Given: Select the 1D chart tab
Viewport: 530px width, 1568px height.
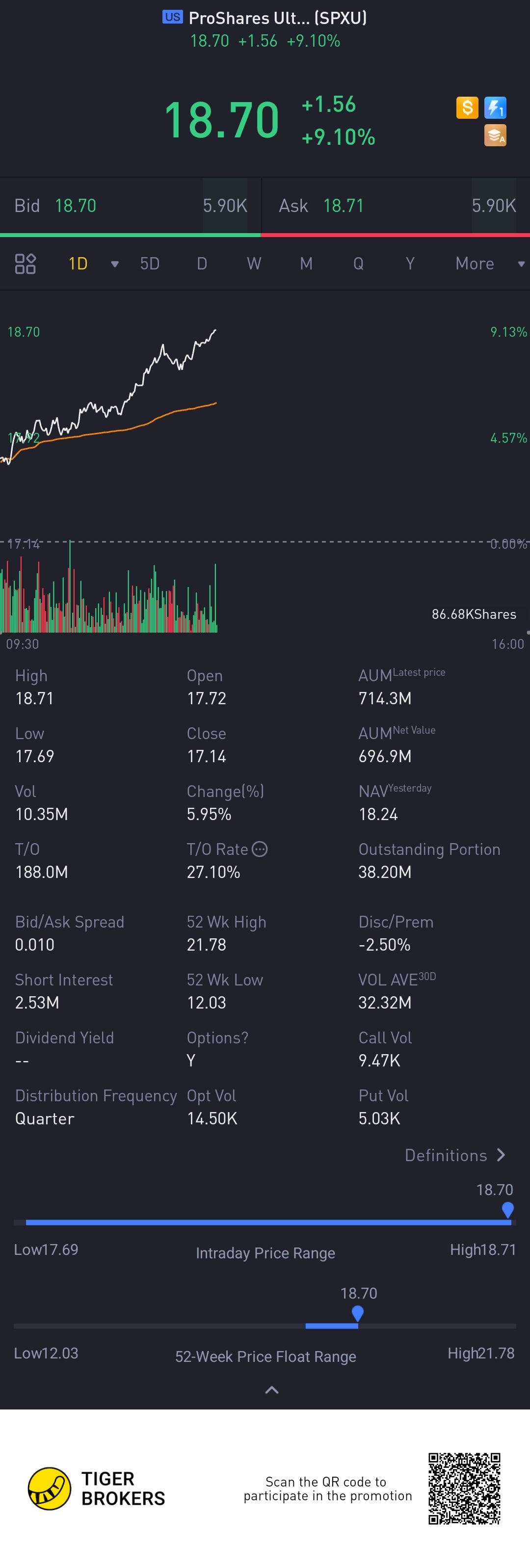Looking at the screenshot, I should click(78, 264).
